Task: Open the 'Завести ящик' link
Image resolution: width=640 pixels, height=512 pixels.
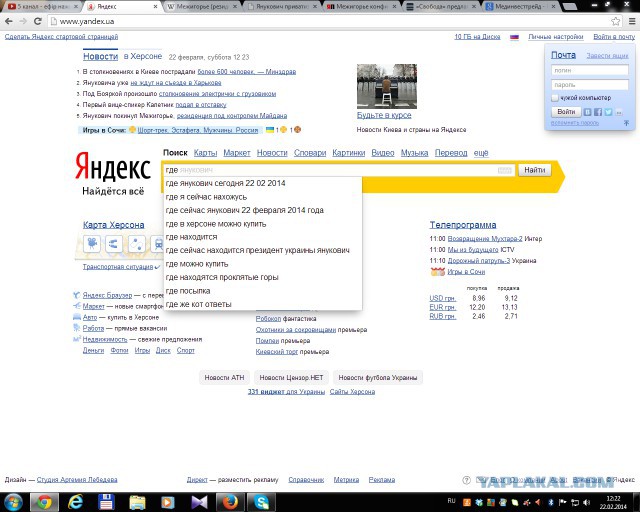Action: tap(607, 56)
